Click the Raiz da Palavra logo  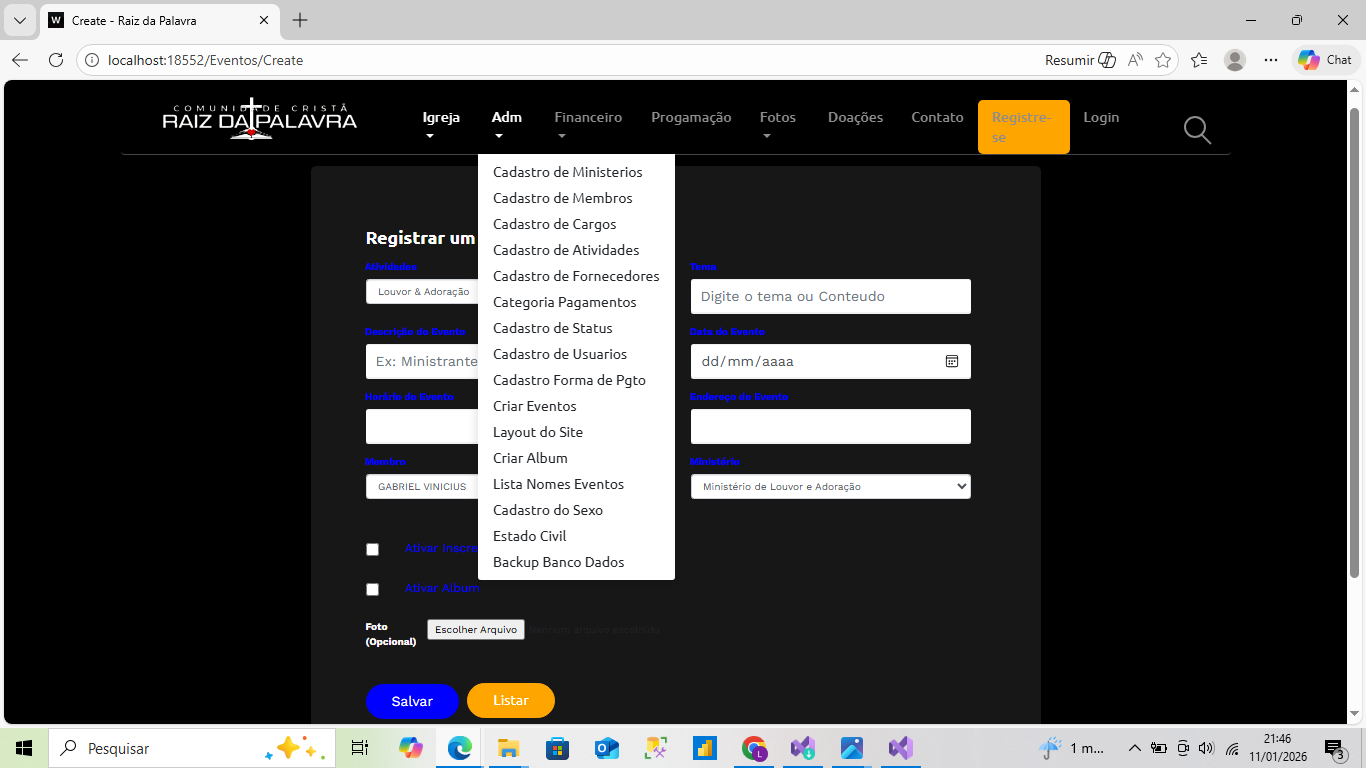(x=259, y=119)
